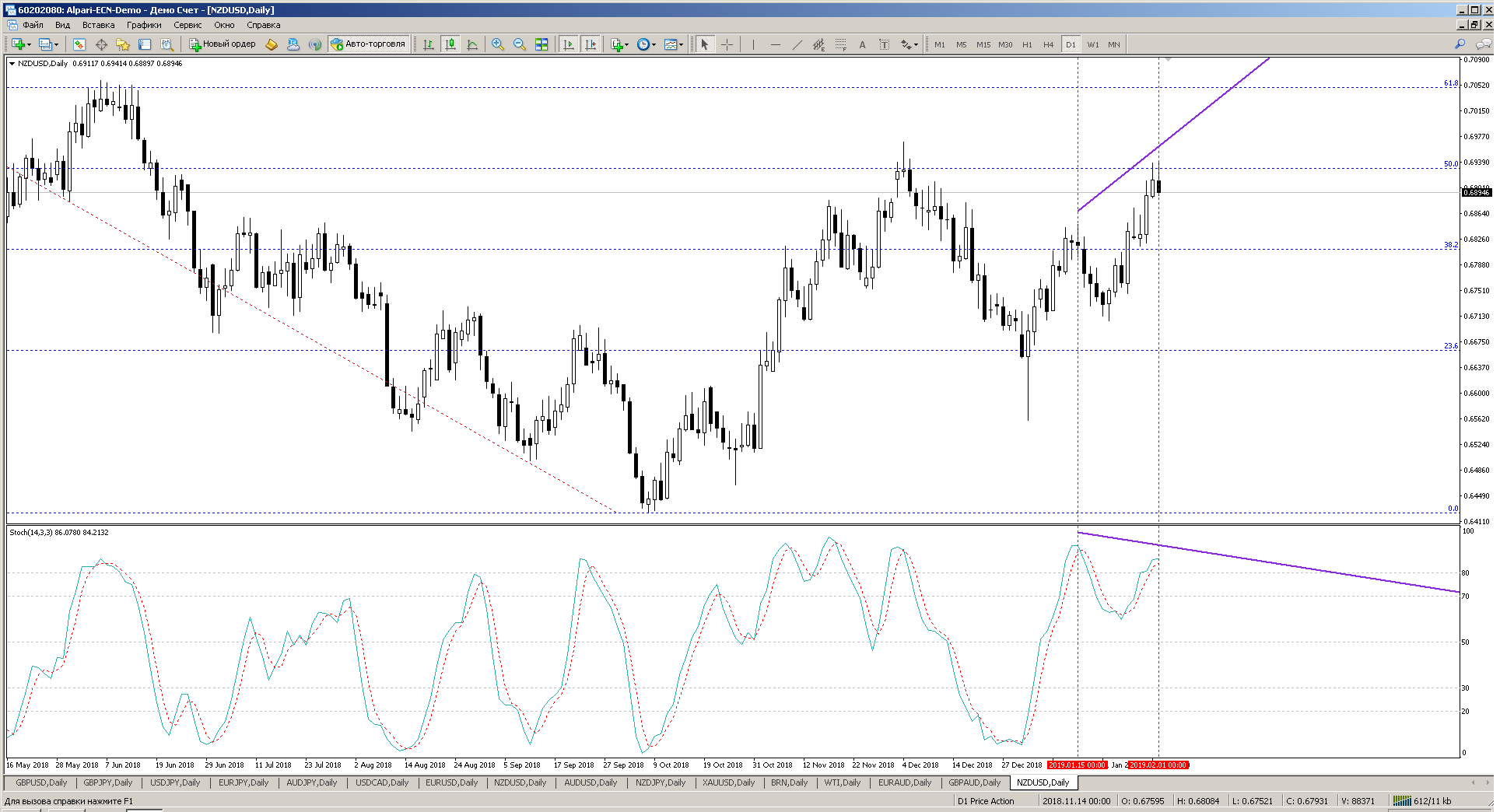Screen dimensions: 1500x812
Task: Select the trendline drawing tool
Action: click(x=797, y=44)
